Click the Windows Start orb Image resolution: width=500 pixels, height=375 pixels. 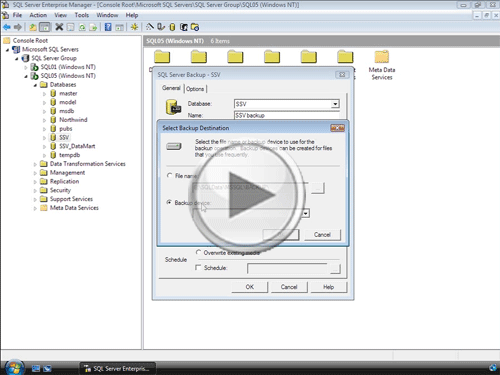(x=14, y=367)
